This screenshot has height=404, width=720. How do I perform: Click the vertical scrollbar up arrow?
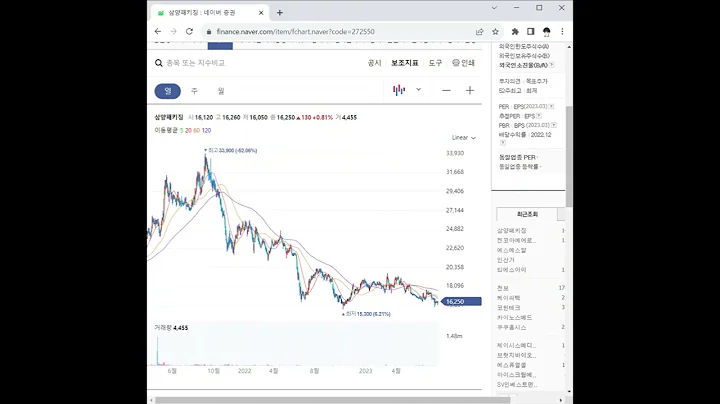pos(569,47)
